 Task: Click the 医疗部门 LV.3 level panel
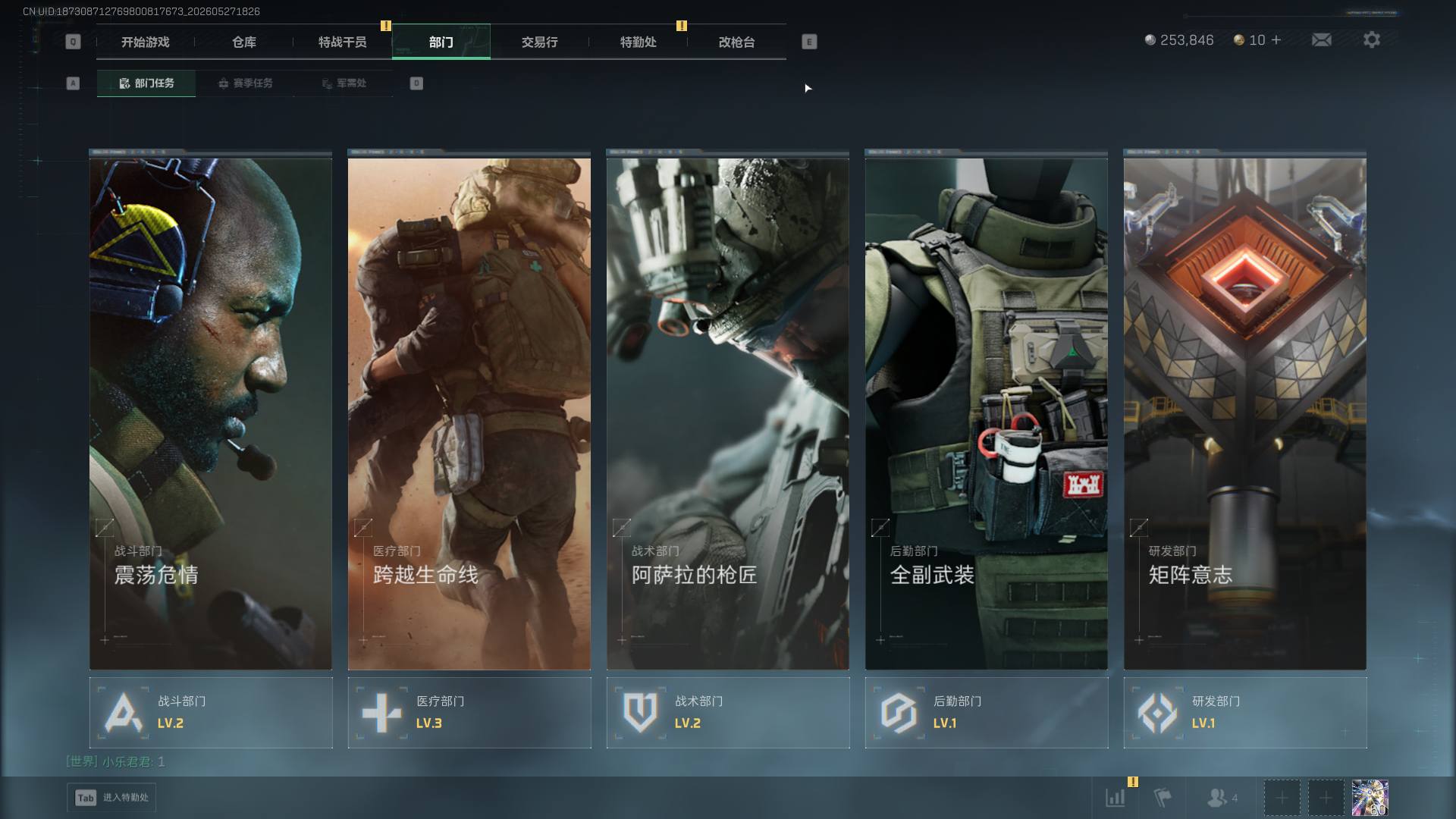[469, 713]
